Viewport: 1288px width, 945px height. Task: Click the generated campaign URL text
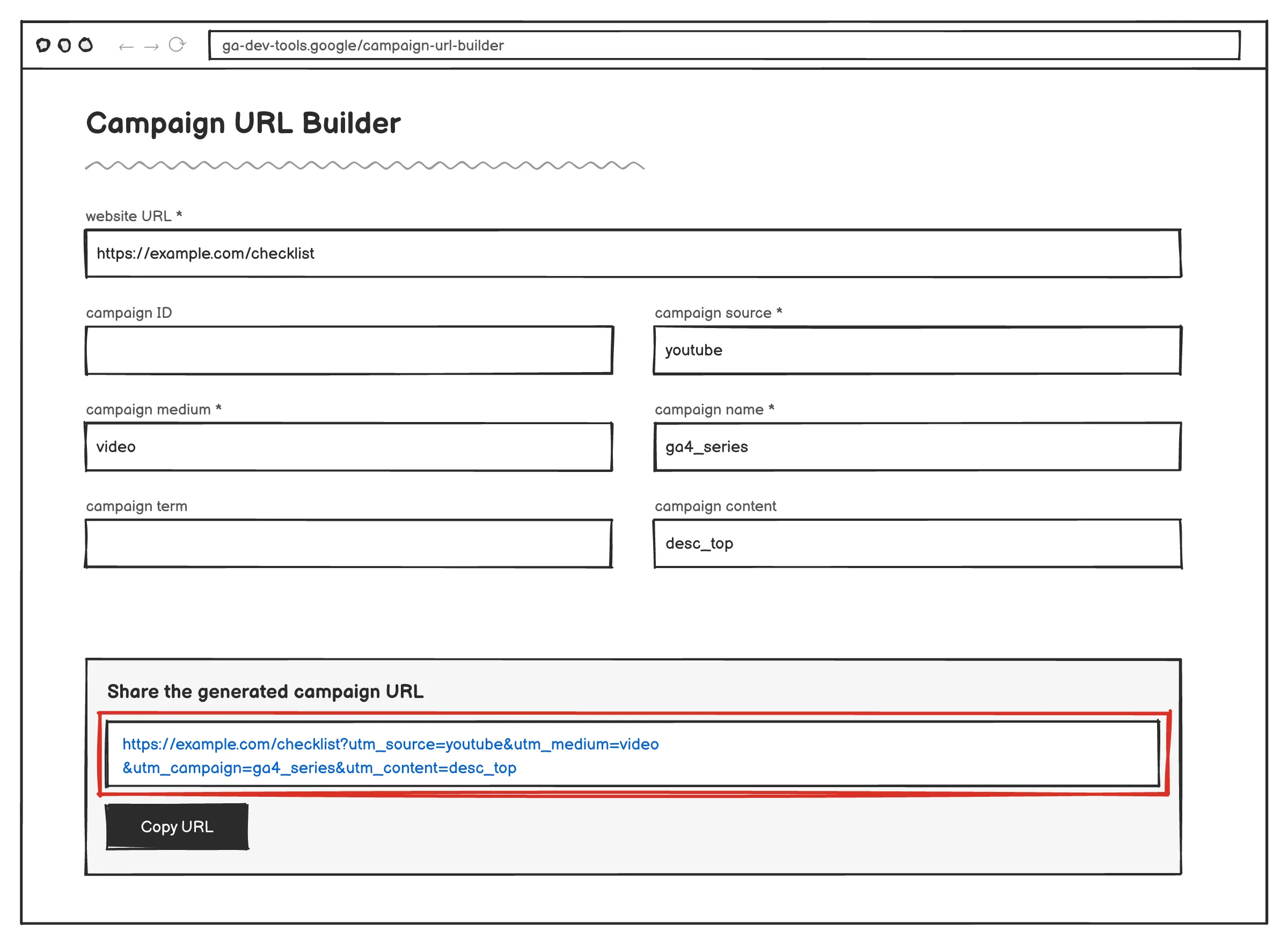click(x=391, y=756)
